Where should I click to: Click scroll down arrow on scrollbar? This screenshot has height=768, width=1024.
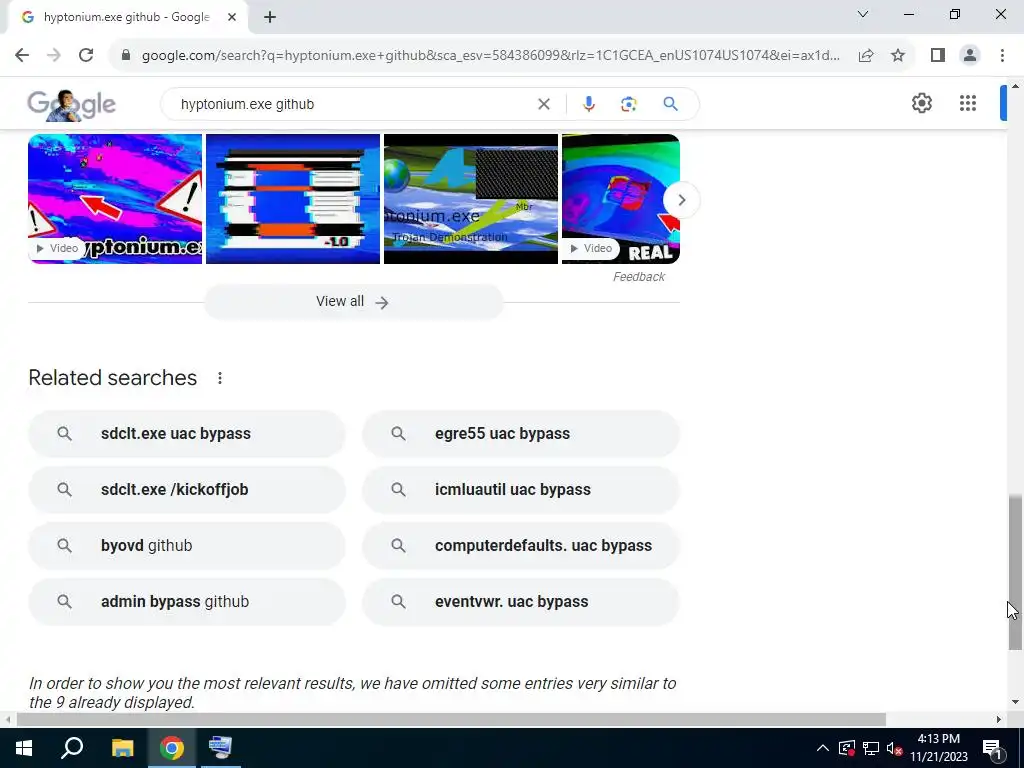click(x=1015, y=703)
